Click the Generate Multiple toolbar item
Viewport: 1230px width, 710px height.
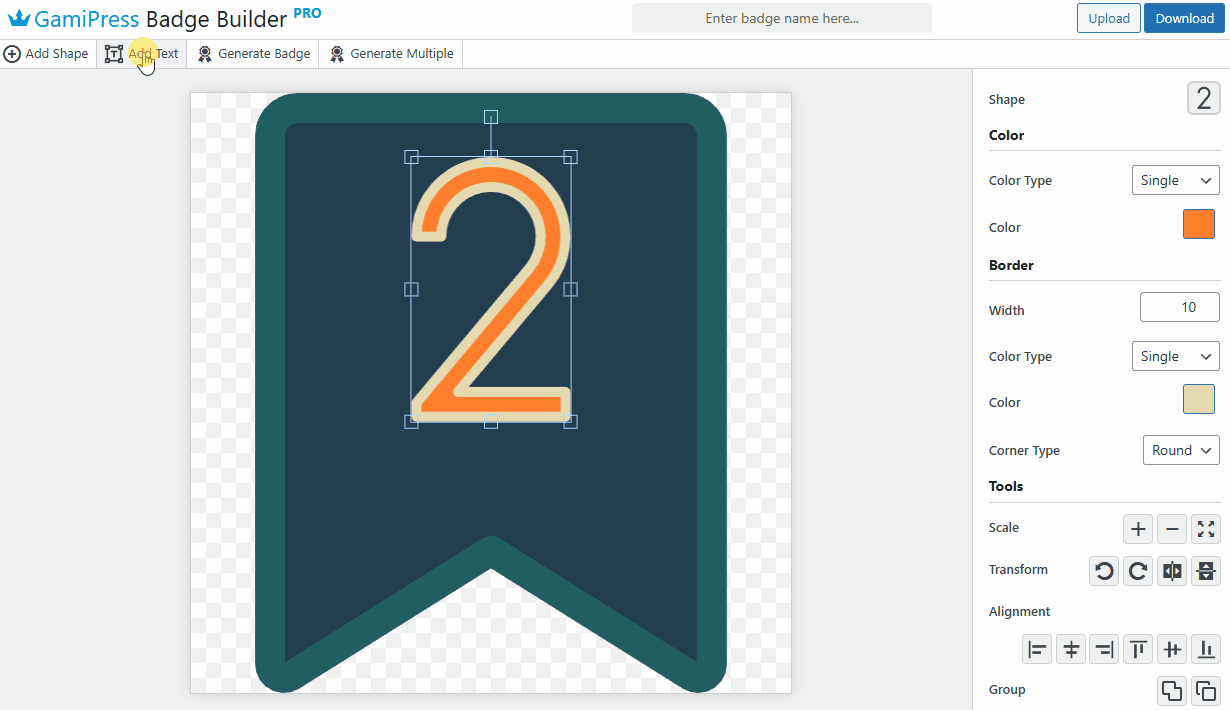coord(390,53)
